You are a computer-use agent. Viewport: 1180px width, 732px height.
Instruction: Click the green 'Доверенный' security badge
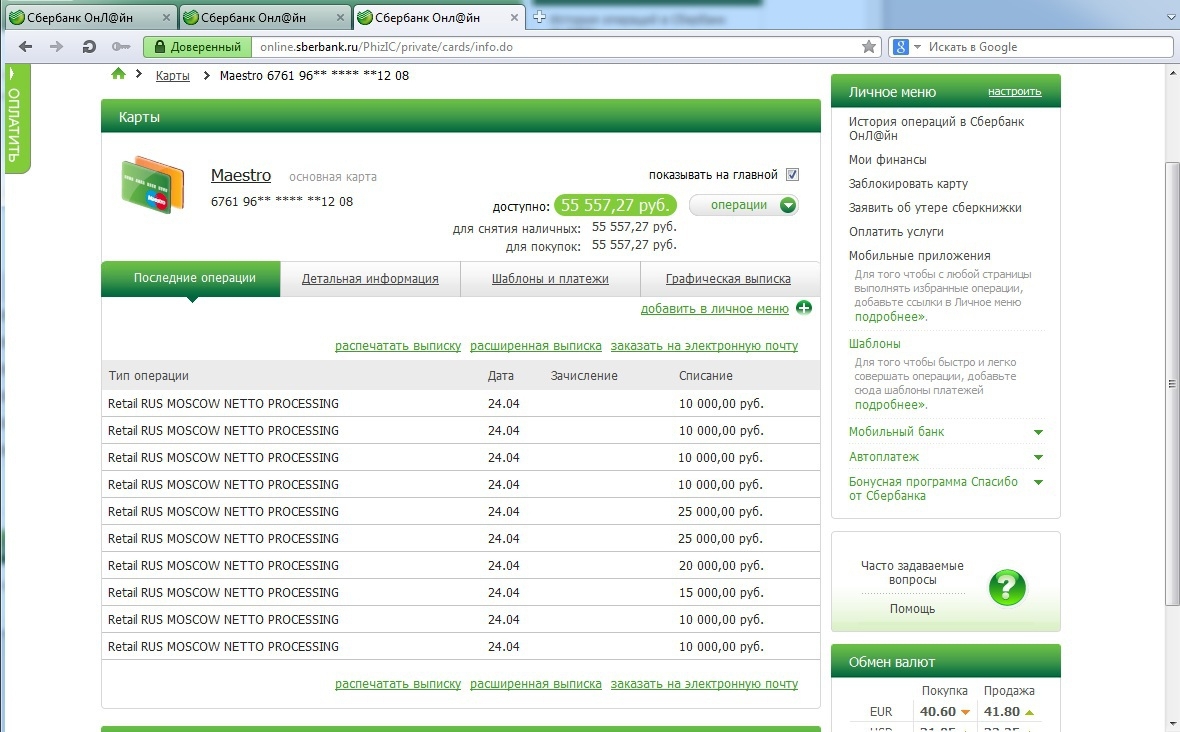tap(197, 47)
